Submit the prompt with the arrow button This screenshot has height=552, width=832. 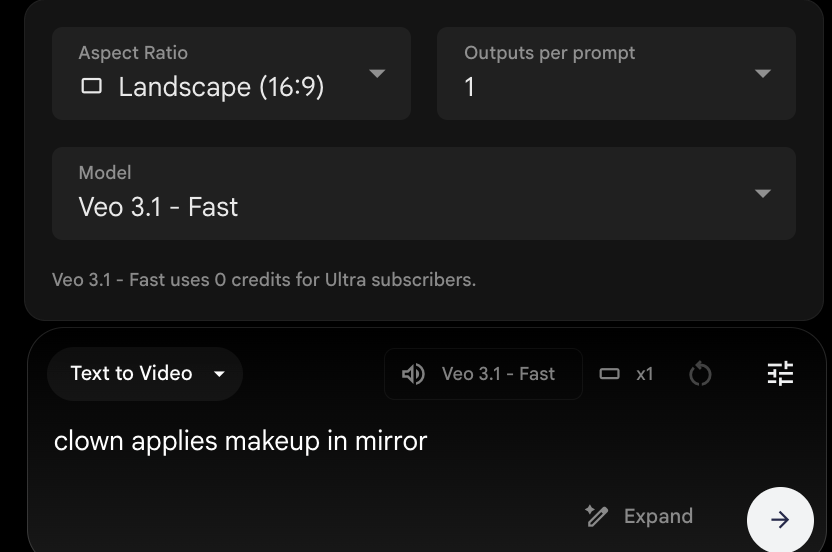coord(780,520)
